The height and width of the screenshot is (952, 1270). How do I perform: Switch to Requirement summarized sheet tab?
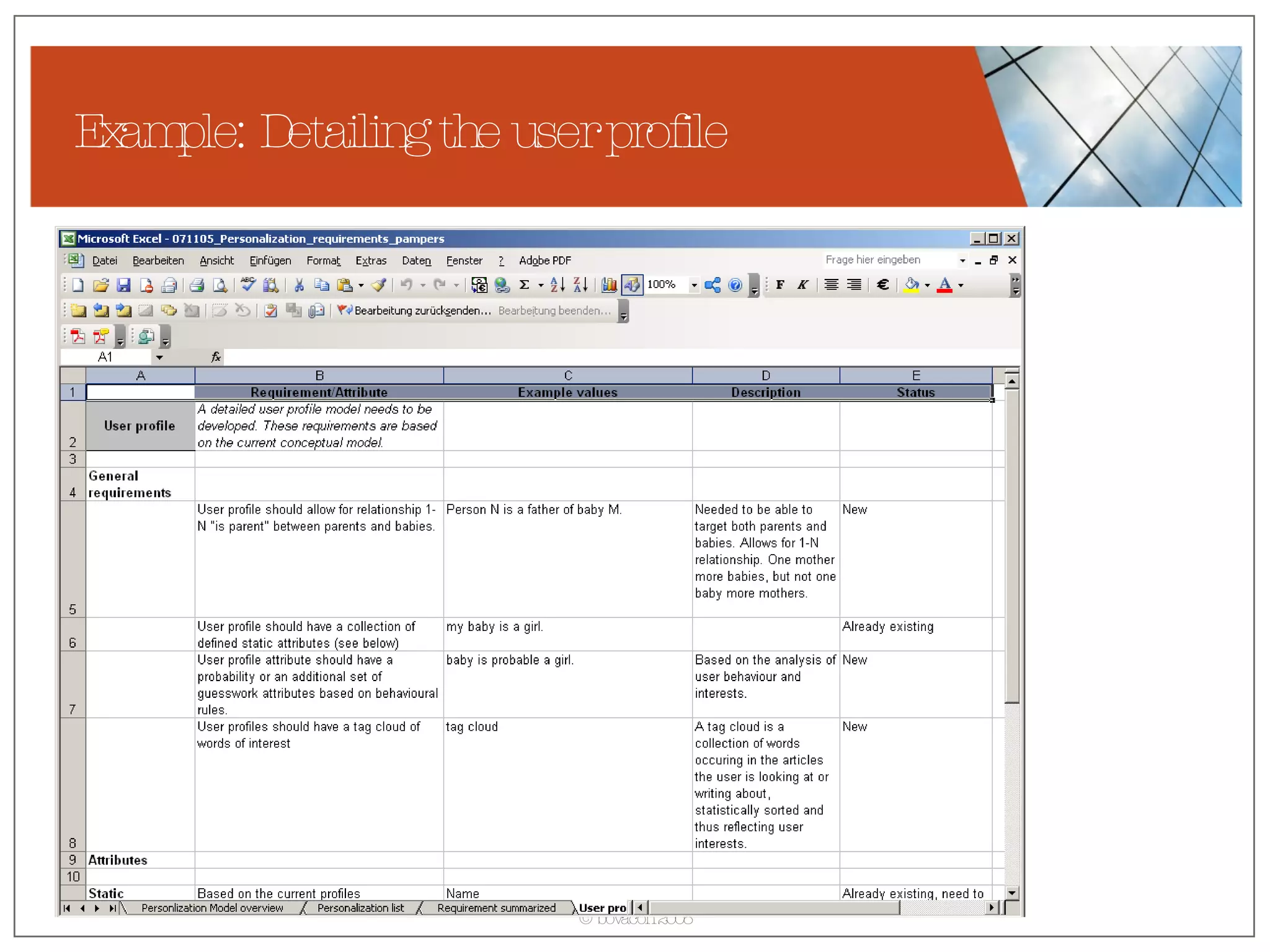(496, 908)
